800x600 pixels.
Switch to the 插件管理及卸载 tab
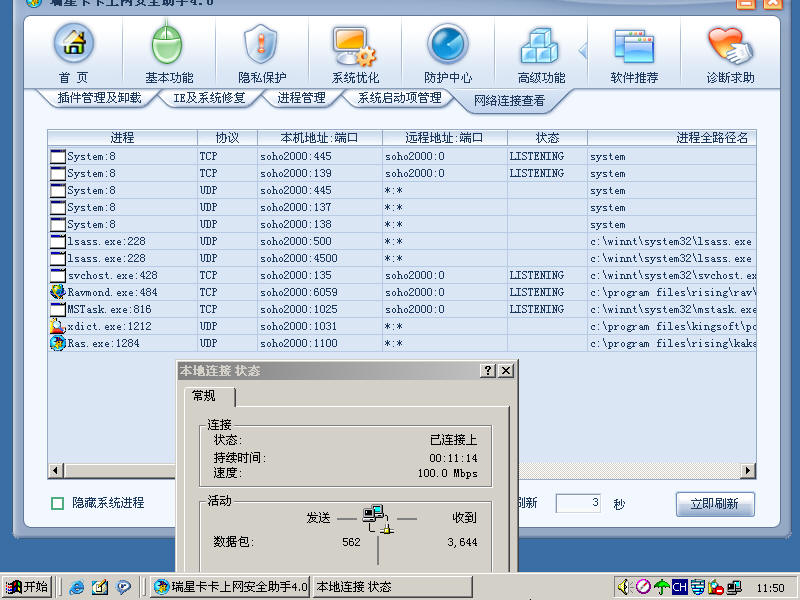[99, 98]
